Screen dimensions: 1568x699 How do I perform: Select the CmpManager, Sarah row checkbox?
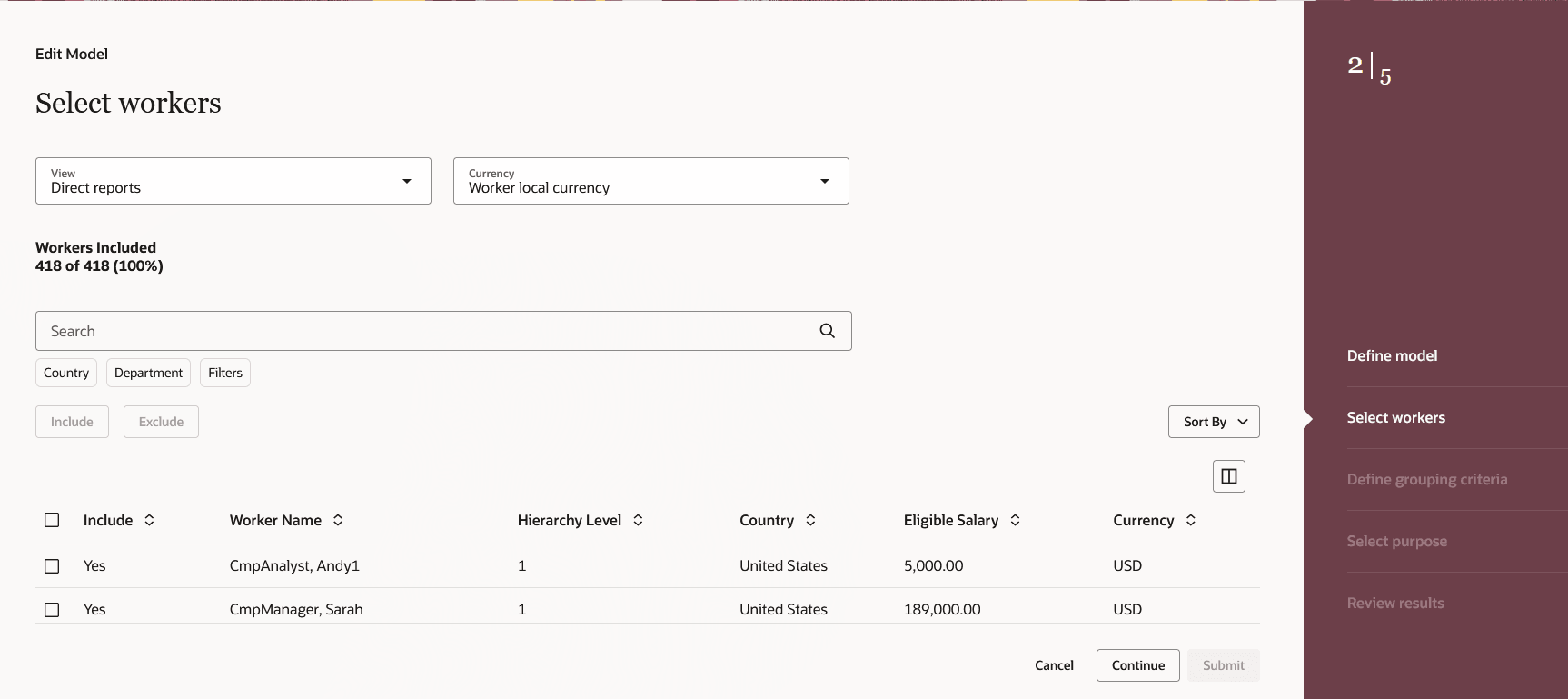point(52,610)
